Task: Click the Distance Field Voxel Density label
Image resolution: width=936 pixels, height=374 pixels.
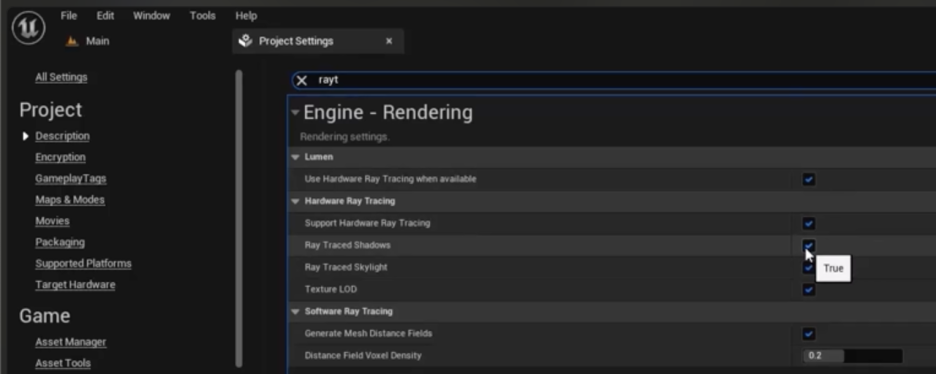Action: click(x=363, y=356)
